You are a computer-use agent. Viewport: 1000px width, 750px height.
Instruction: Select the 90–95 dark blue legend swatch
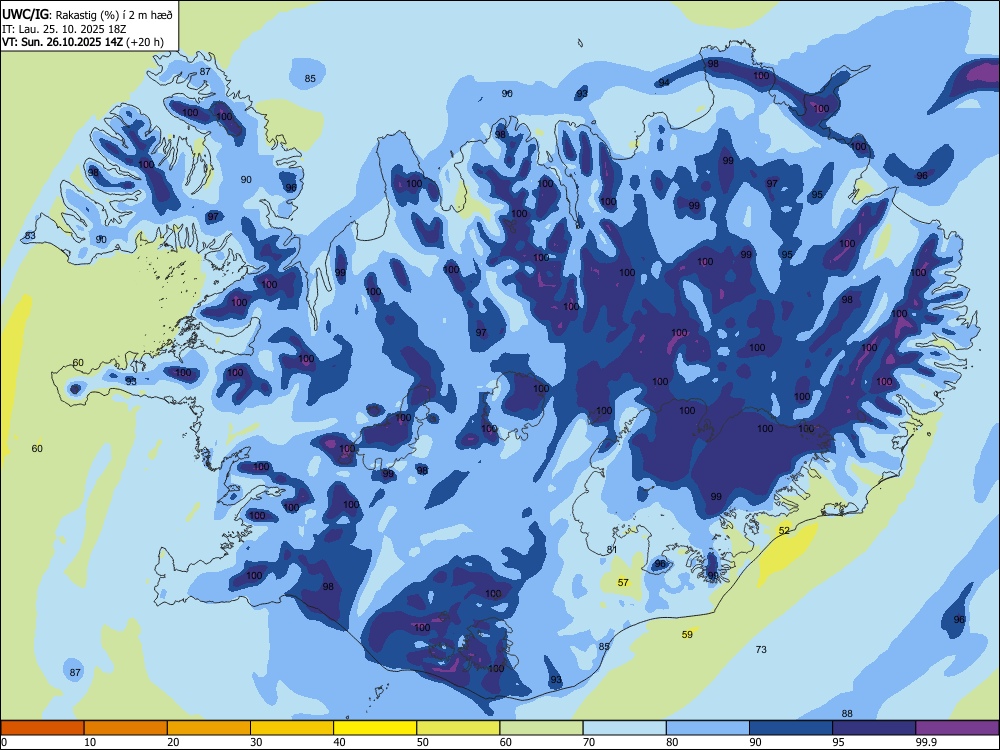point(791,728)
